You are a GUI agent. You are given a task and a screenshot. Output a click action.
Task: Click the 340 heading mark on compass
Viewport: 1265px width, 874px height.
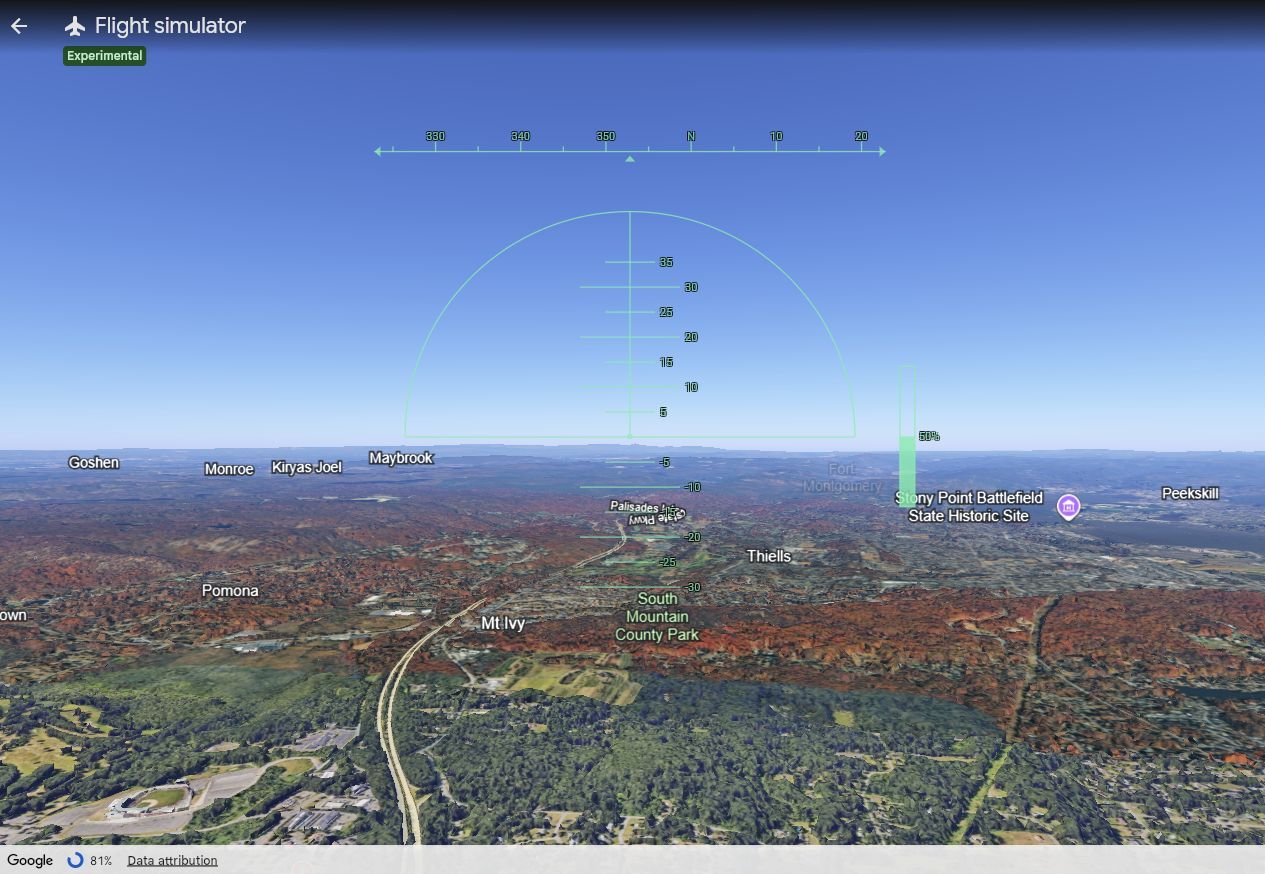click(x=520, y=136)
